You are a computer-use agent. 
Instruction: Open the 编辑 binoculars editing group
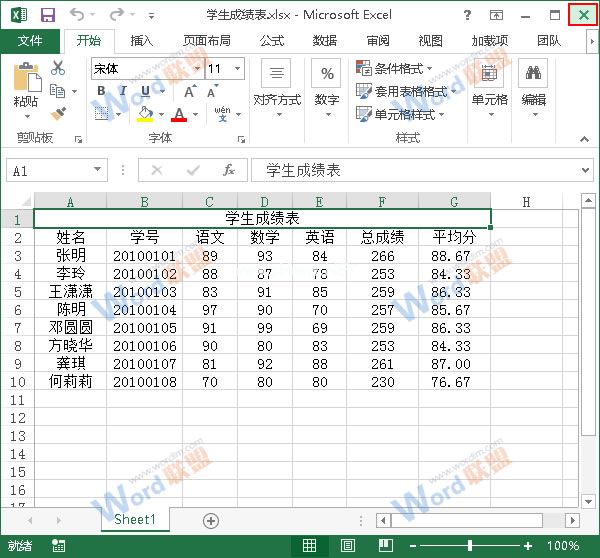pyautogui.click(x=533, y=85)
